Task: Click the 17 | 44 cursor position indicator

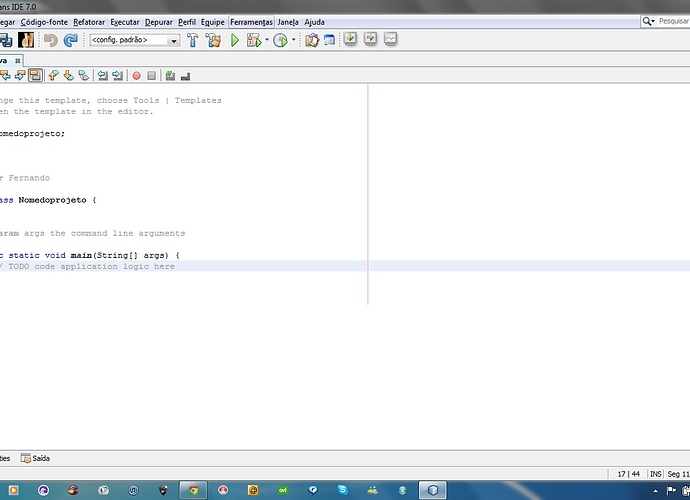Action: click(628, 474)
